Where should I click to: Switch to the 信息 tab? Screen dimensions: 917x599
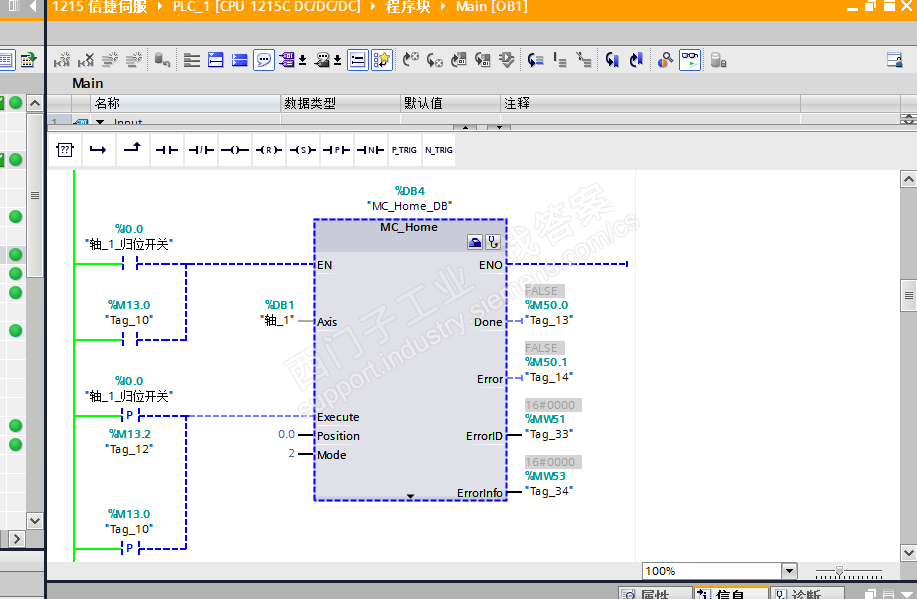[730, 593]
